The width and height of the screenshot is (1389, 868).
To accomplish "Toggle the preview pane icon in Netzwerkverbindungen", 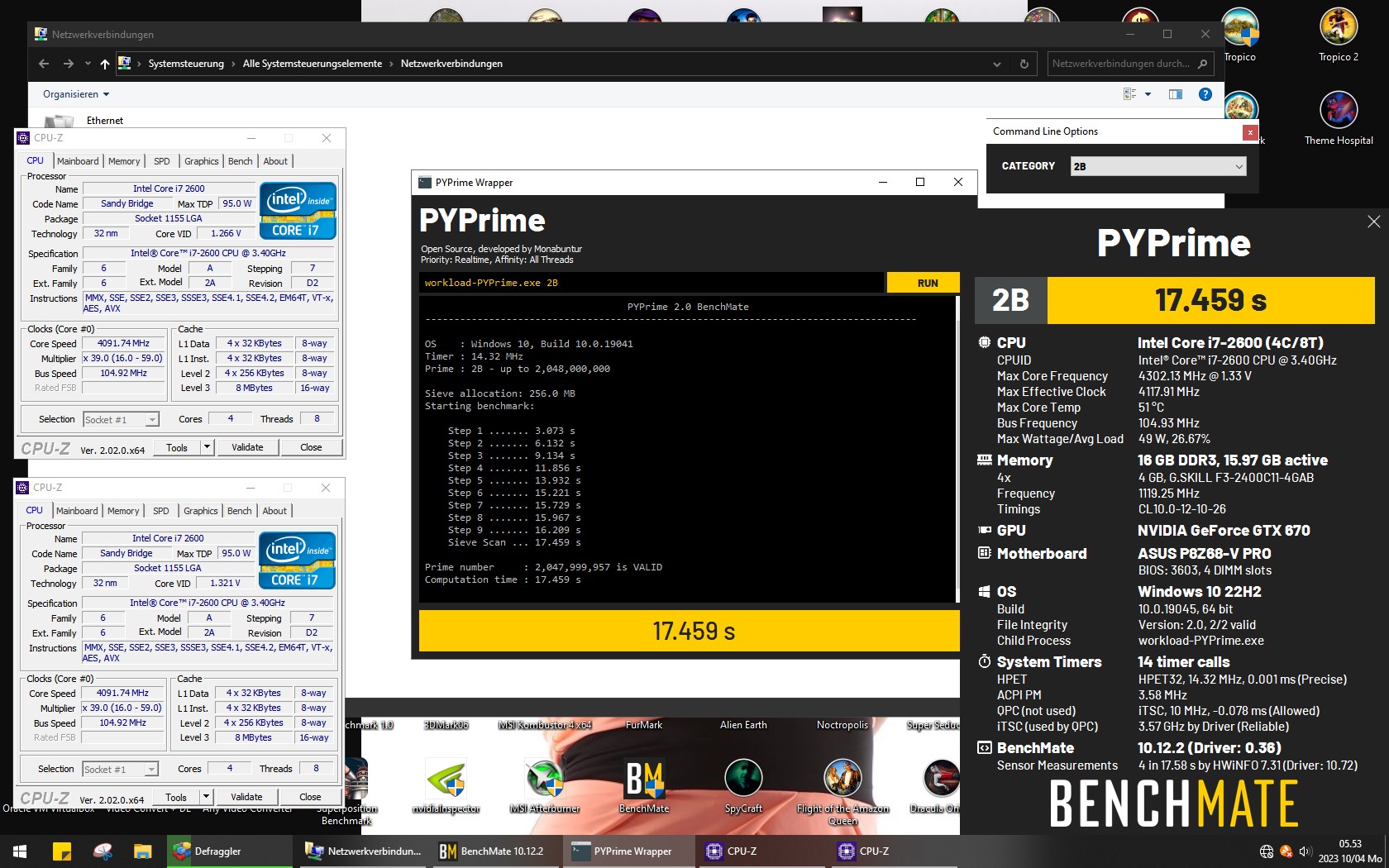I will click(x=1175, y=94).
